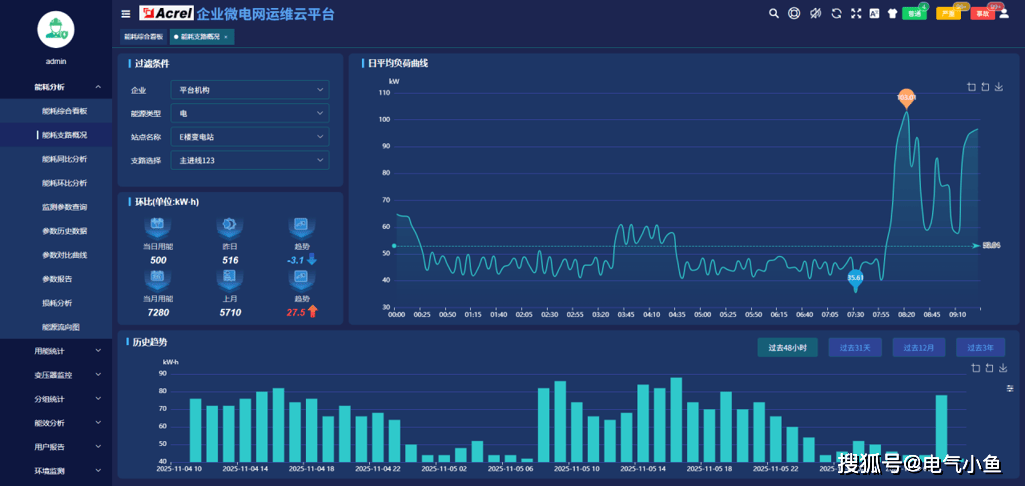
Task: Click the monthly 趋势 chart icon
Action: click(x=302, y=277)
